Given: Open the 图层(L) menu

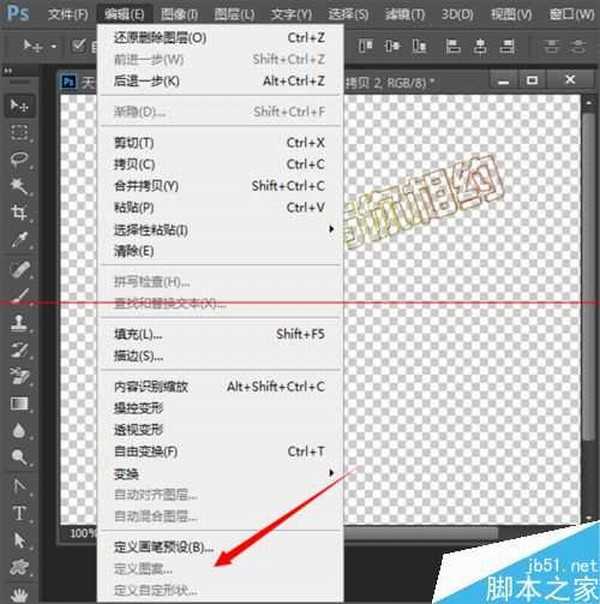Looking at the screenshot, I should [234, 15].
